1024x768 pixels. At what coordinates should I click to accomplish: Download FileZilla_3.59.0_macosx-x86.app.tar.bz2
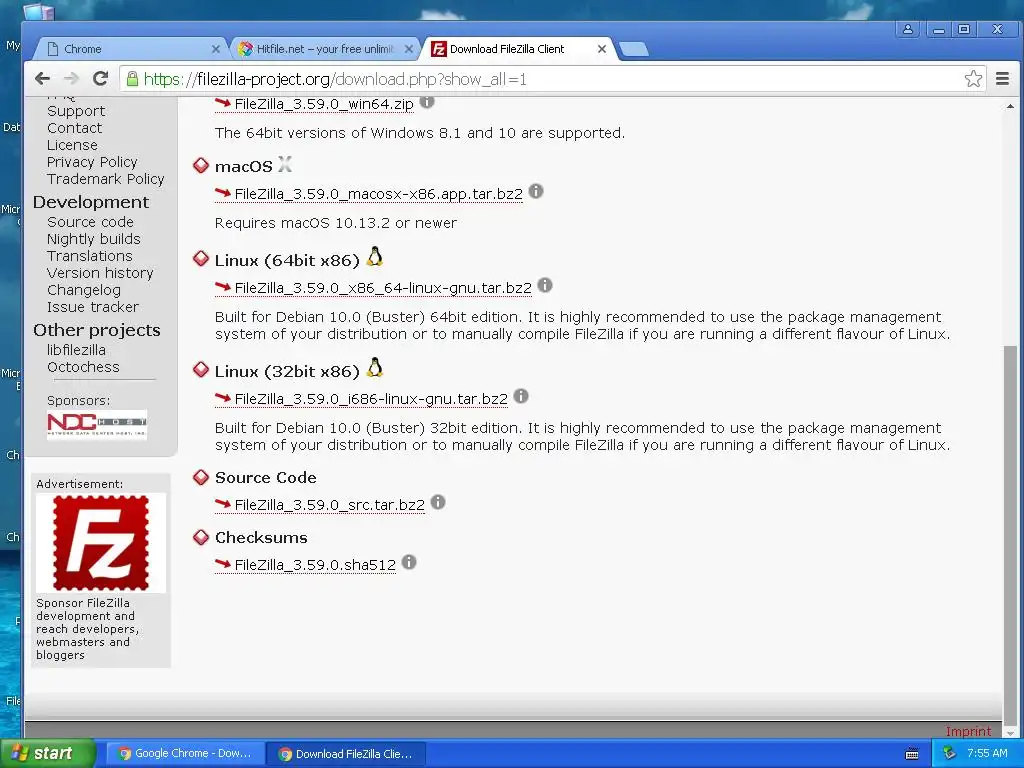(379, 194)
